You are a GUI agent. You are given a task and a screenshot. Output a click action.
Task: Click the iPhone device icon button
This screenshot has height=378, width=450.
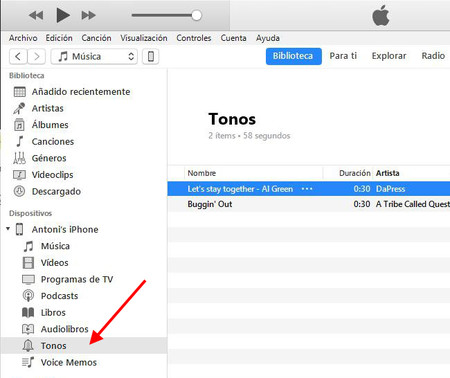151,56
